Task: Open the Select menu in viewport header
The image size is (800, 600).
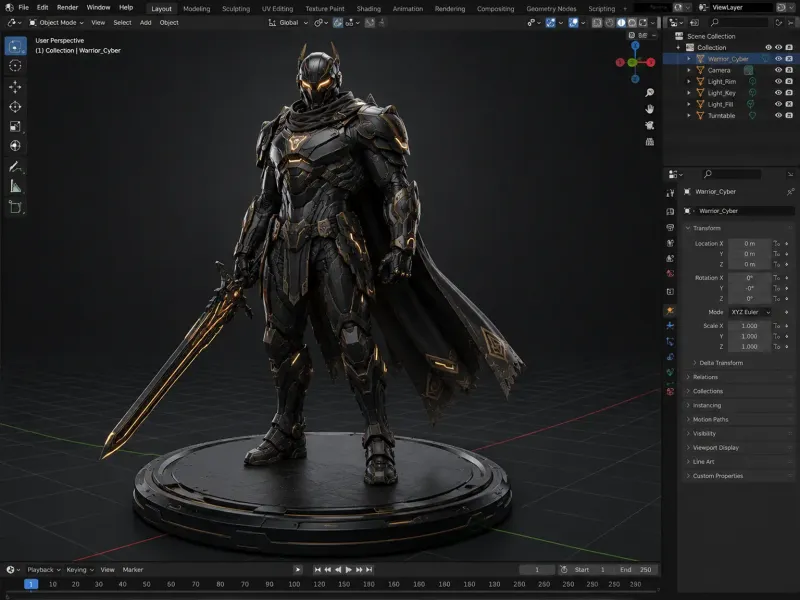Action: click(x=122, y=22)
